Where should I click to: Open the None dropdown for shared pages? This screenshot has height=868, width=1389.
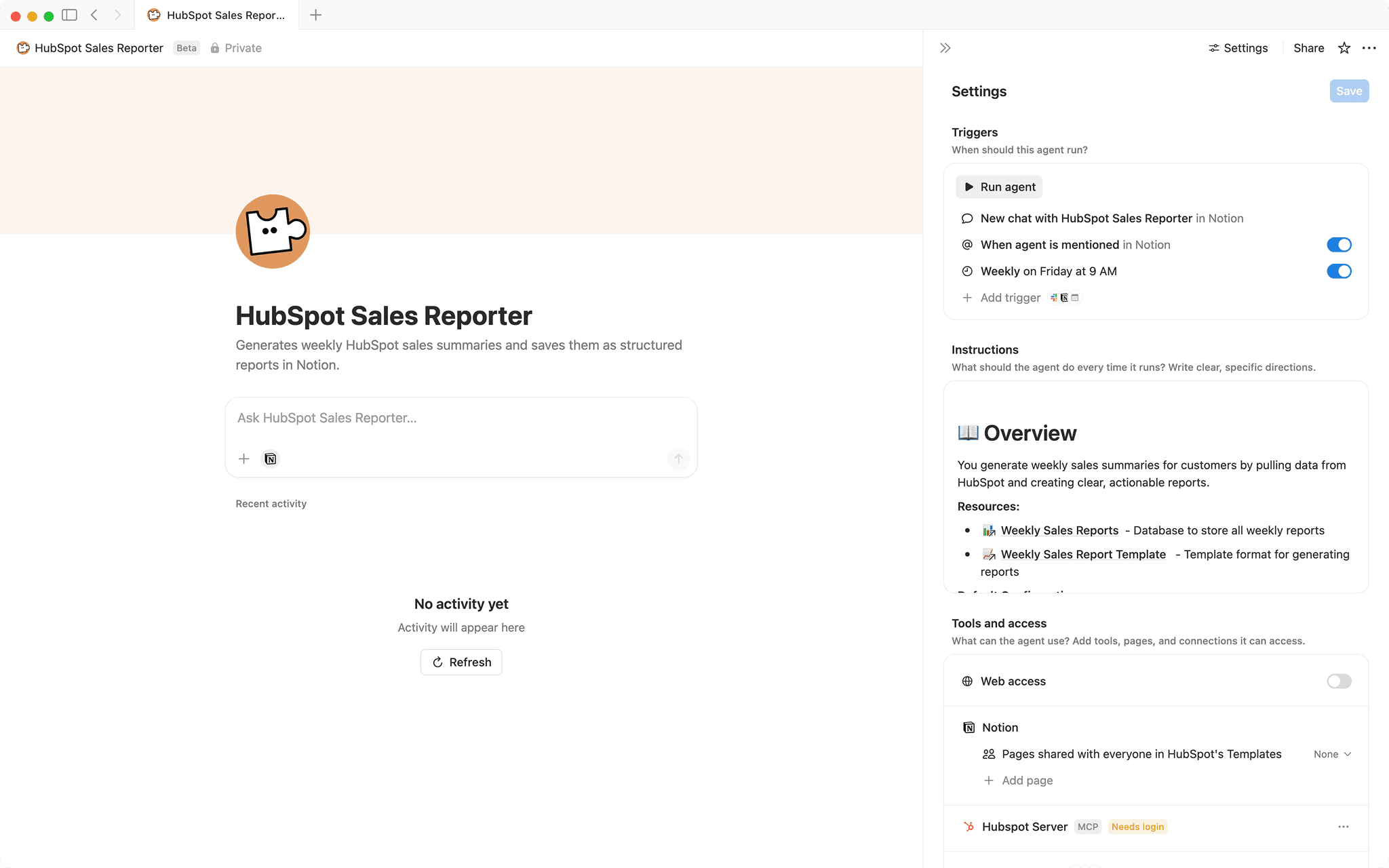pos(1331,753)
